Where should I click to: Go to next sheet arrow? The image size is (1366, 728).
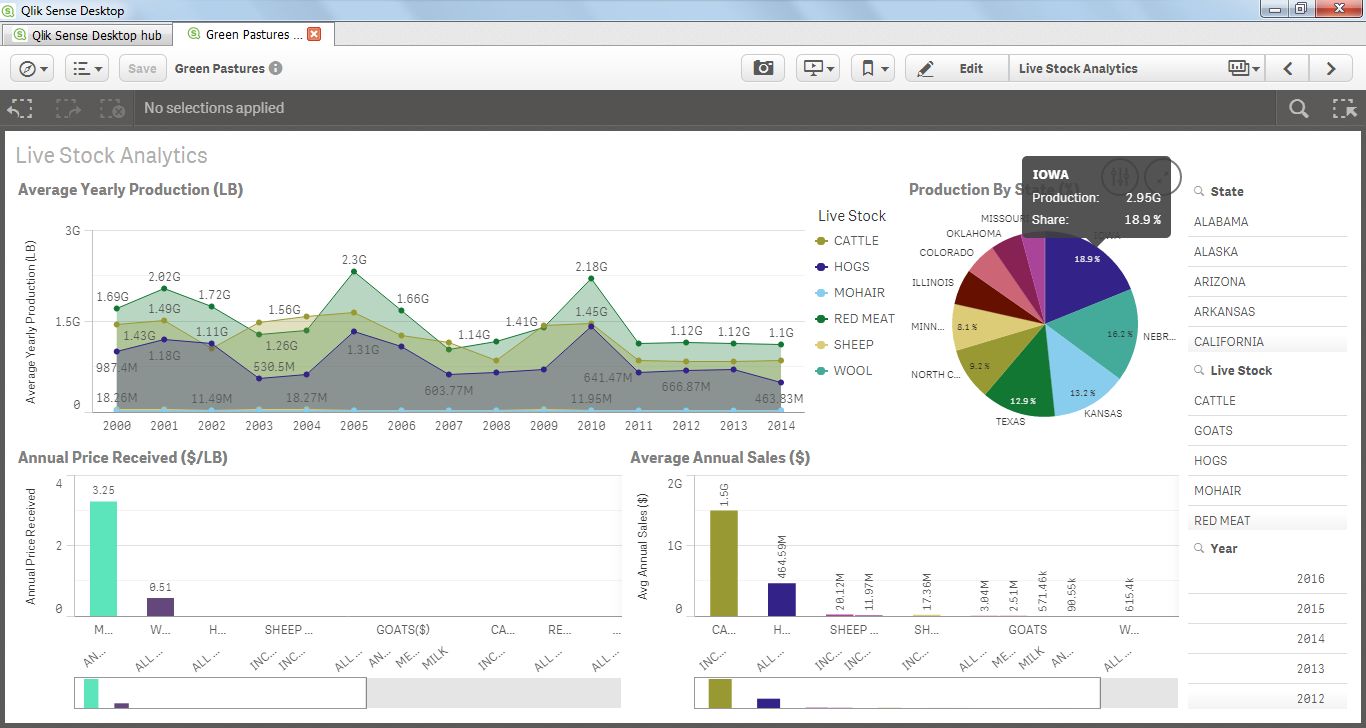[x=1331, y=68]
